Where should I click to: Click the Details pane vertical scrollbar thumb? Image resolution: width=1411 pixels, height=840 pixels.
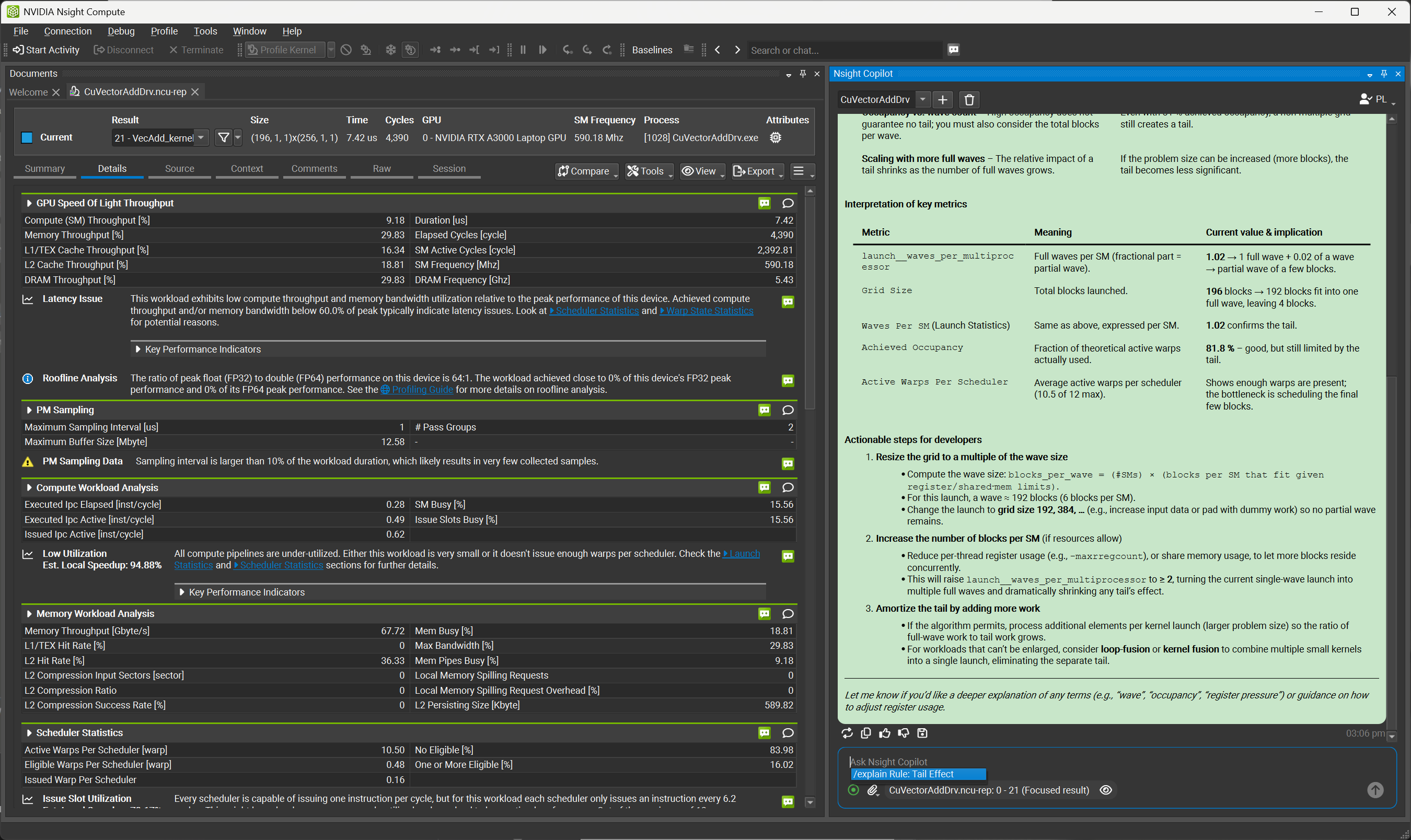coord(809,303)
